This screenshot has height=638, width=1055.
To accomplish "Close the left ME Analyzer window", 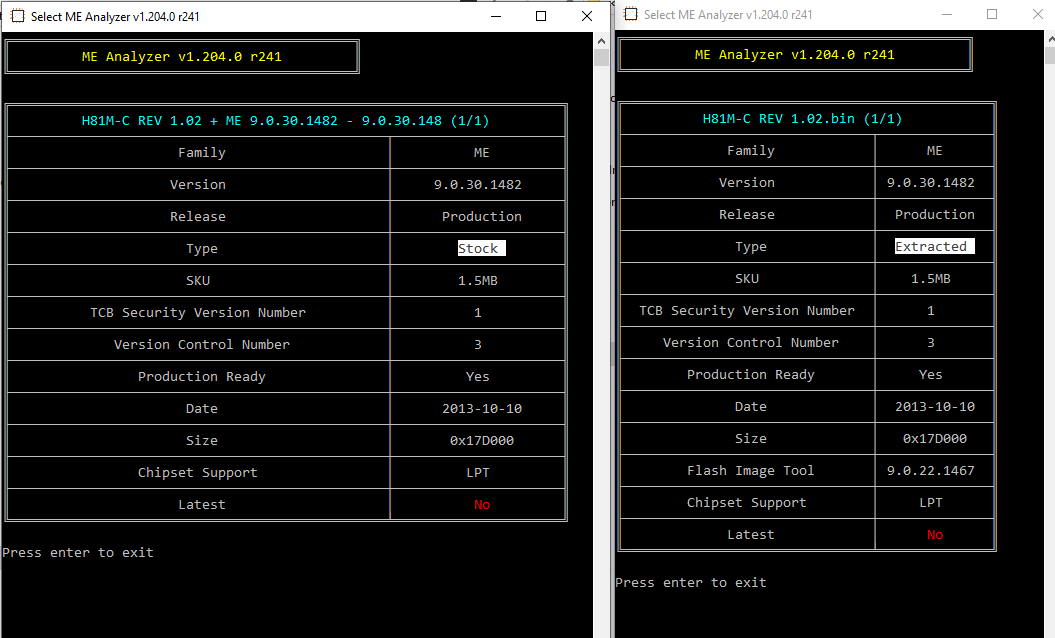I will point(587,16).
